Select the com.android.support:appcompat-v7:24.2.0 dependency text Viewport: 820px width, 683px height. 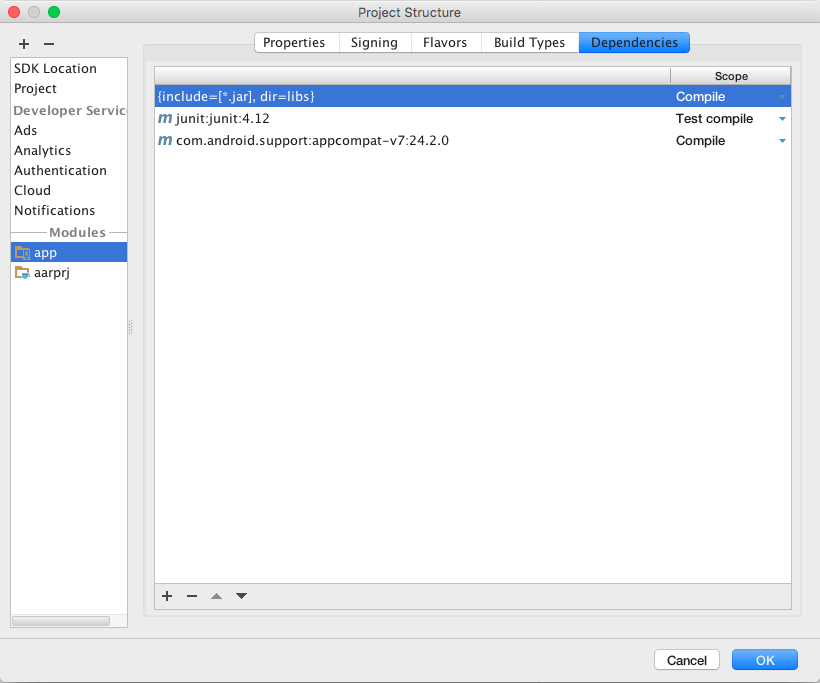point(313,141)
